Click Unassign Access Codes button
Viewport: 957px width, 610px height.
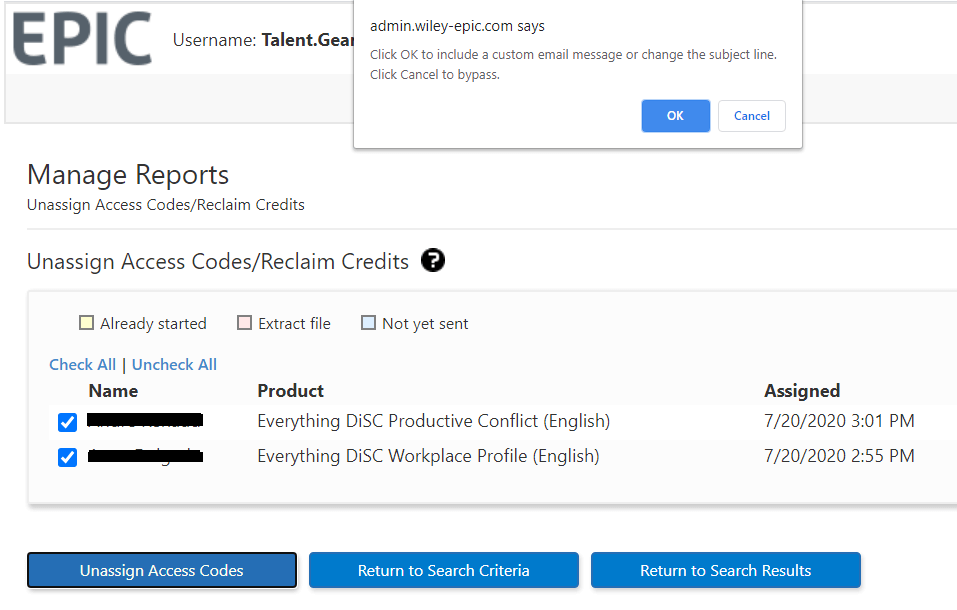pos(162,570)
